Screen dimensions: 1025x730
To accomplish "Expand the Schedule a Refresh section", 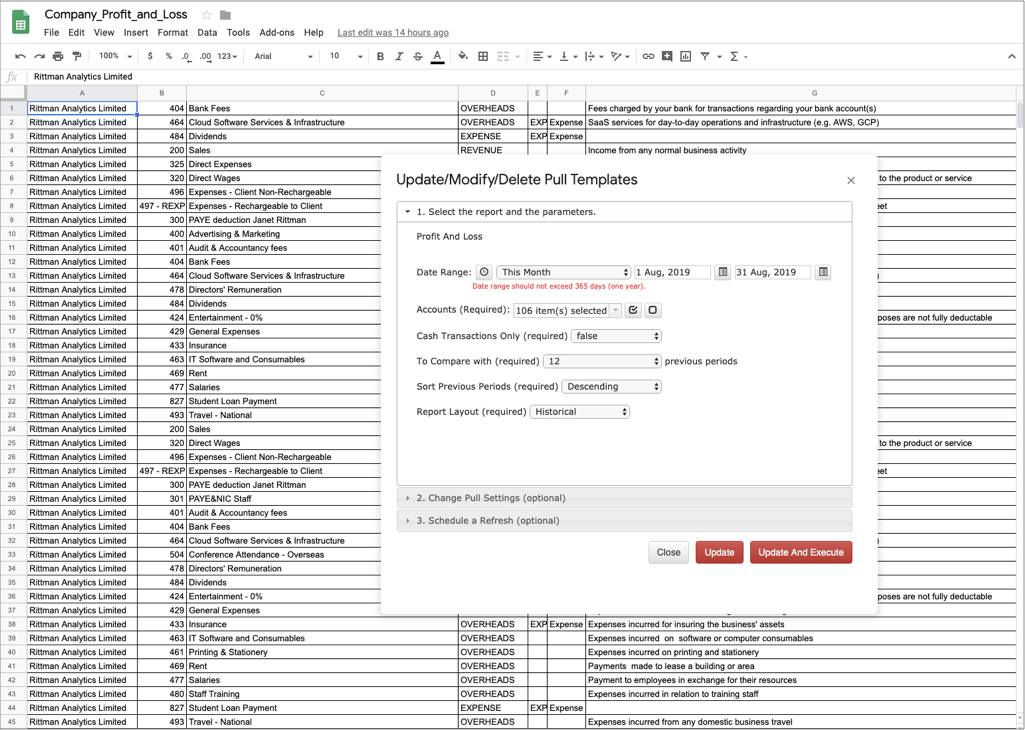I will tap(624, 521).
